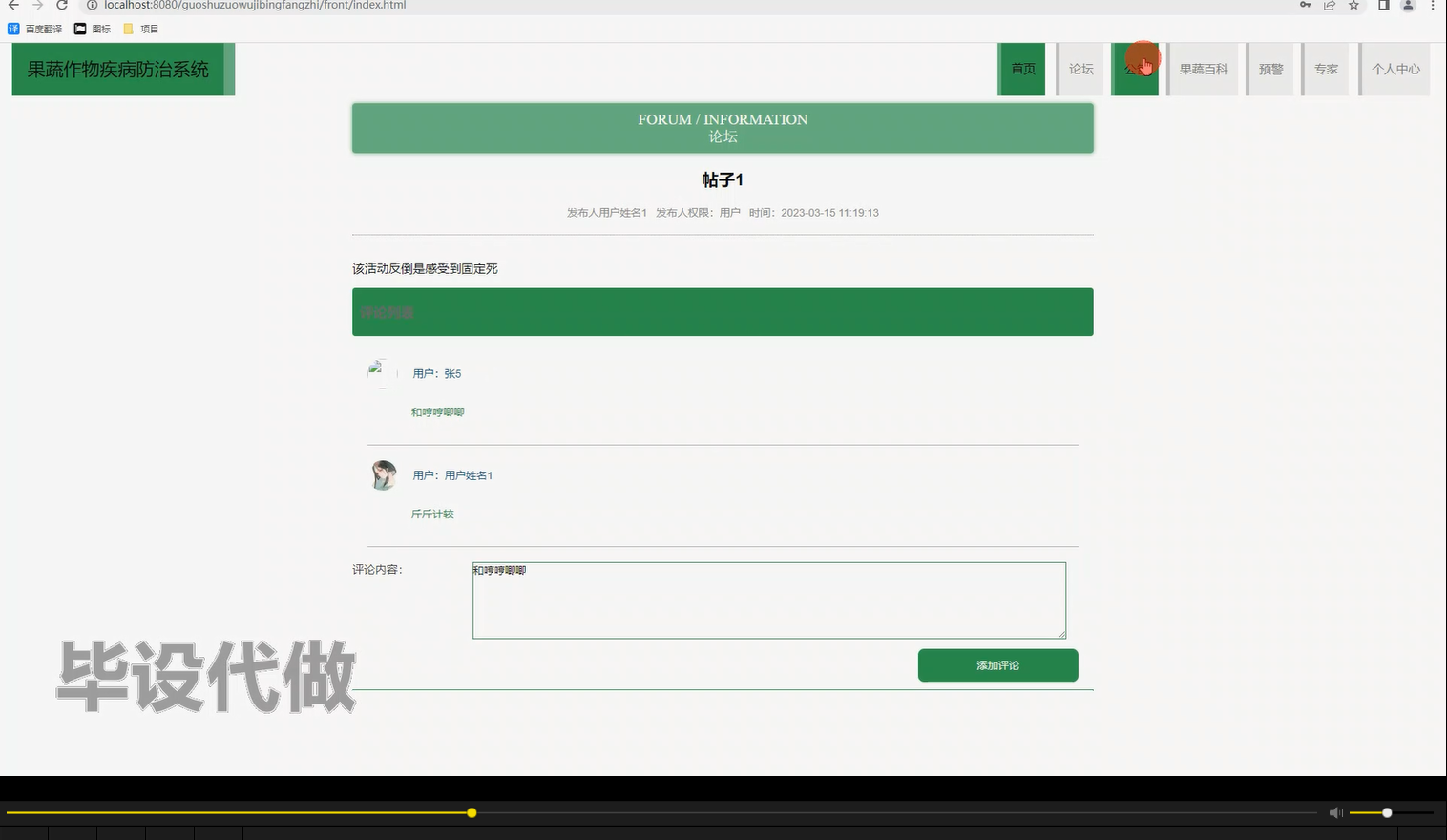Expand the 评论列表 comment panel header
The image size is (1447, 840).
pos(385,311)
